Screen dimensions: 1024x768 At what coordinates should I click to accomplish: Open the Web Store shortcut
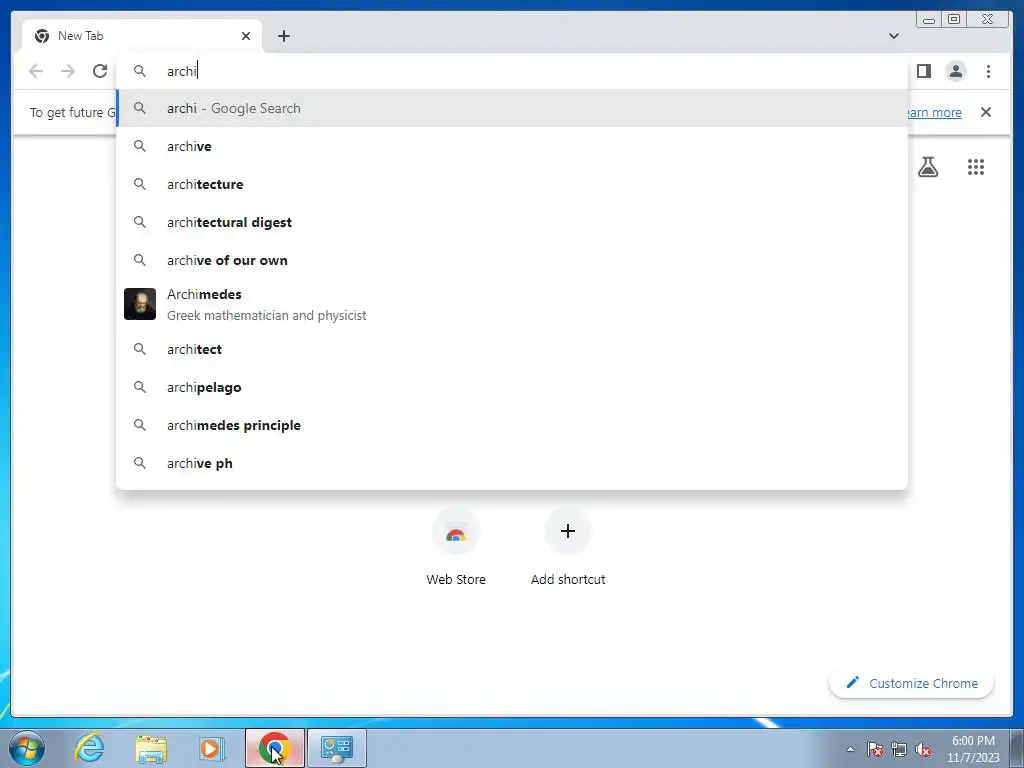click(456, 549)
